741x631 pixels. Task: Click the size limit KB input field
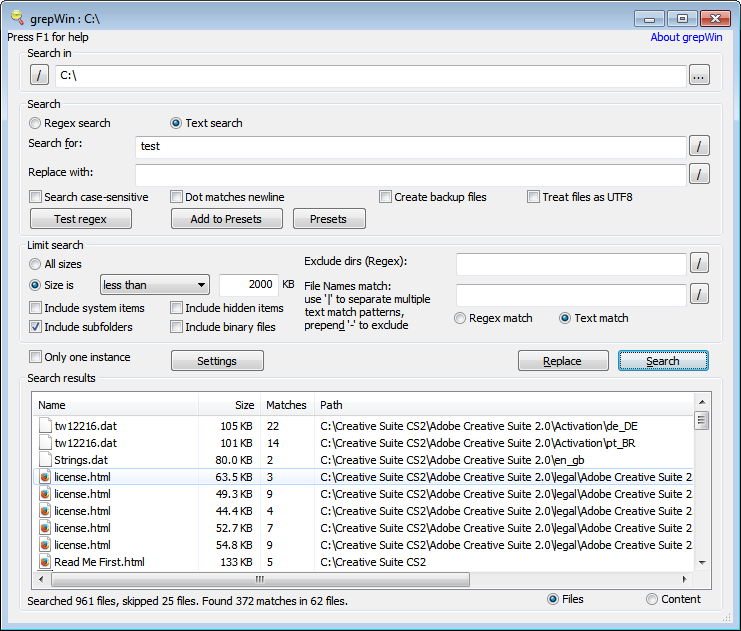point(248,285)
